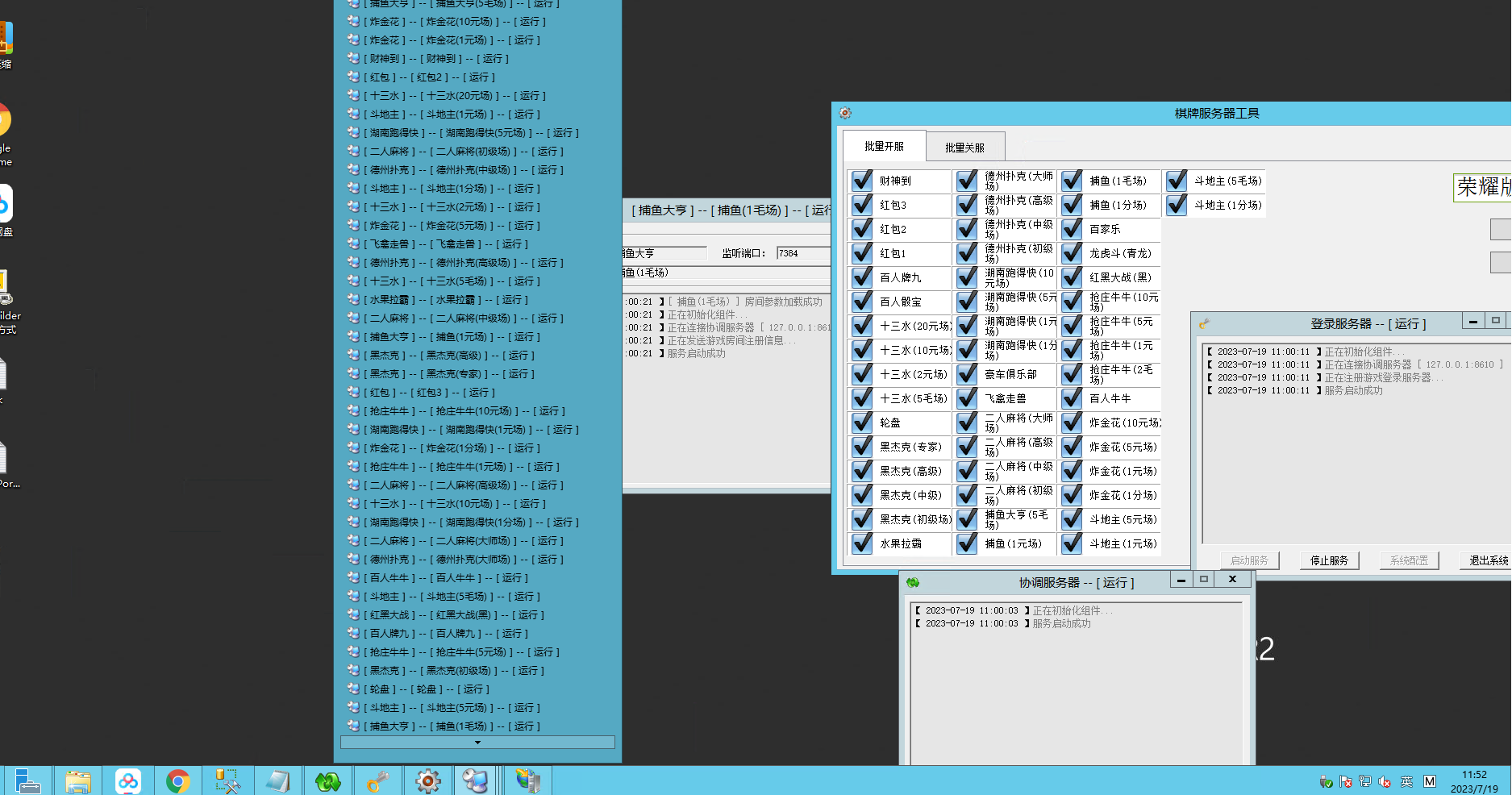Launch Google Chrome from the taskbar
Screen dimensions: 1512x795
tap(177, 780)
